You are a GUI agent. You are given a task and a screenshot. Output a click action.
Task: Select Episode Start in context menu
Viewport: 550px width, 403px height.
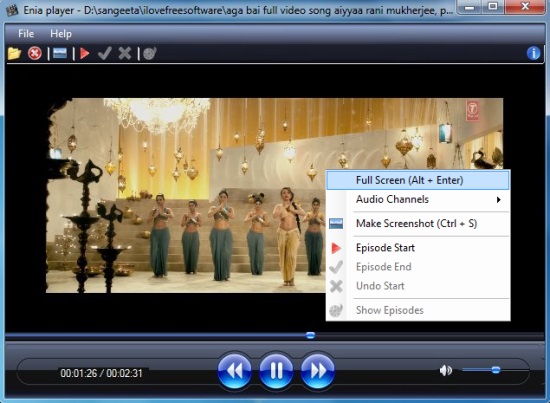(417, 248)
